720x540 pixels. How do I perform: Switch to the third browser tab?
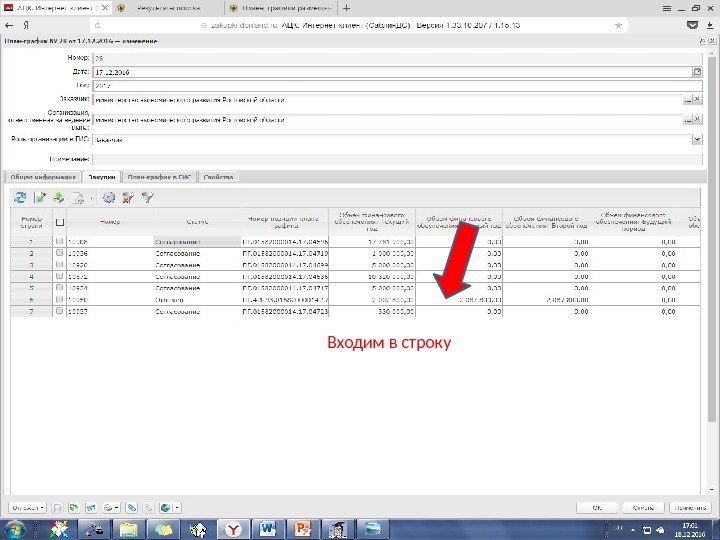(x=281, y=8)
